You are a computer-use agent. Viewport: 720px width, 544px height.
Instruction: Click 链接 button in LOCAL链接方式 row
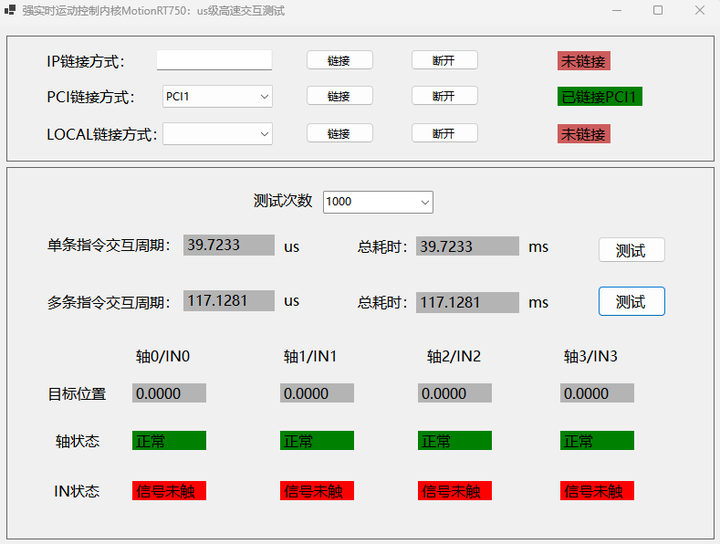click(x=339, y=133)
